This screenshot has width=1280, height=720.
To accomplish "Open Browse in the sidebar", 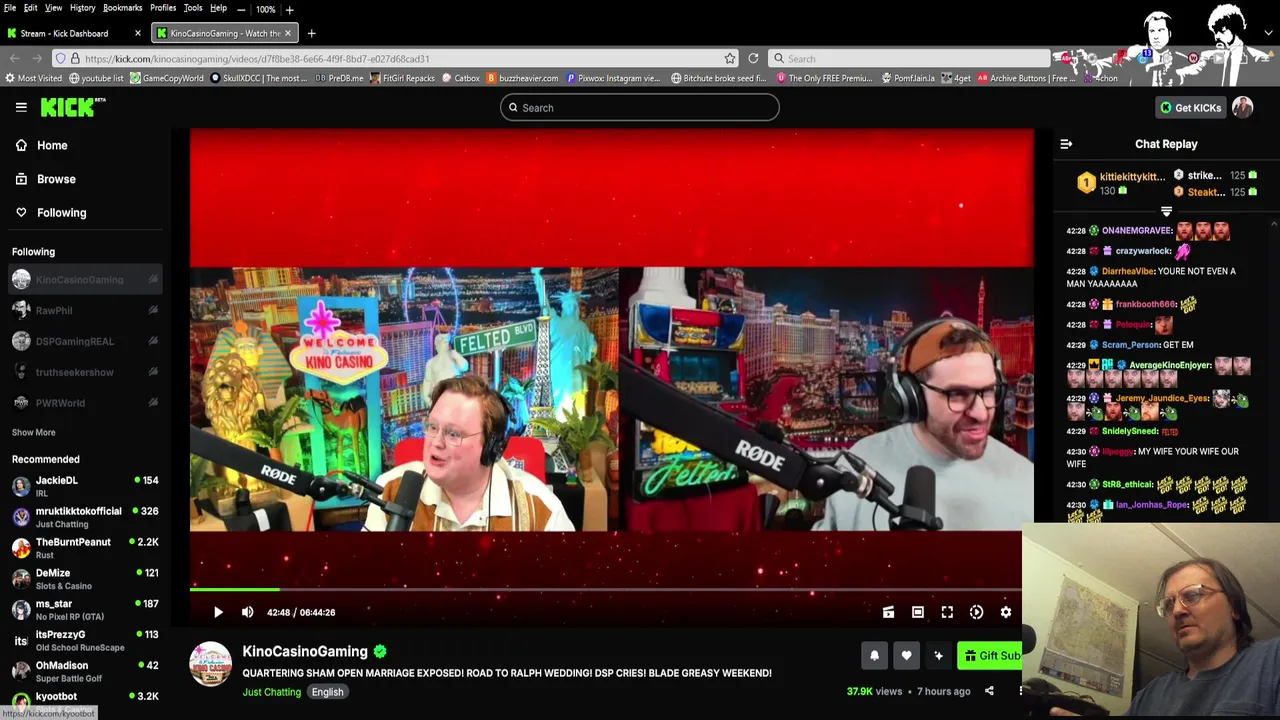I will (x=84, y=179).
